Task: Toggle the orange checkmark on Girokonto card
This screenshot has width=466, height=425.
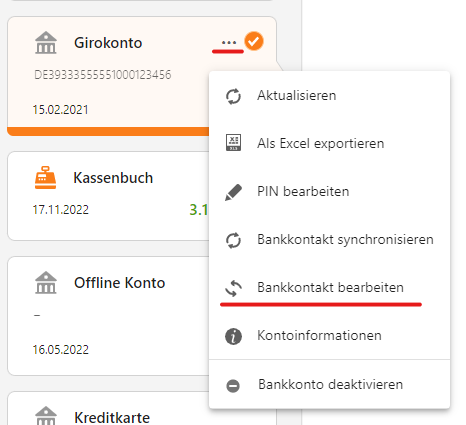Action: tap(254, 41)
